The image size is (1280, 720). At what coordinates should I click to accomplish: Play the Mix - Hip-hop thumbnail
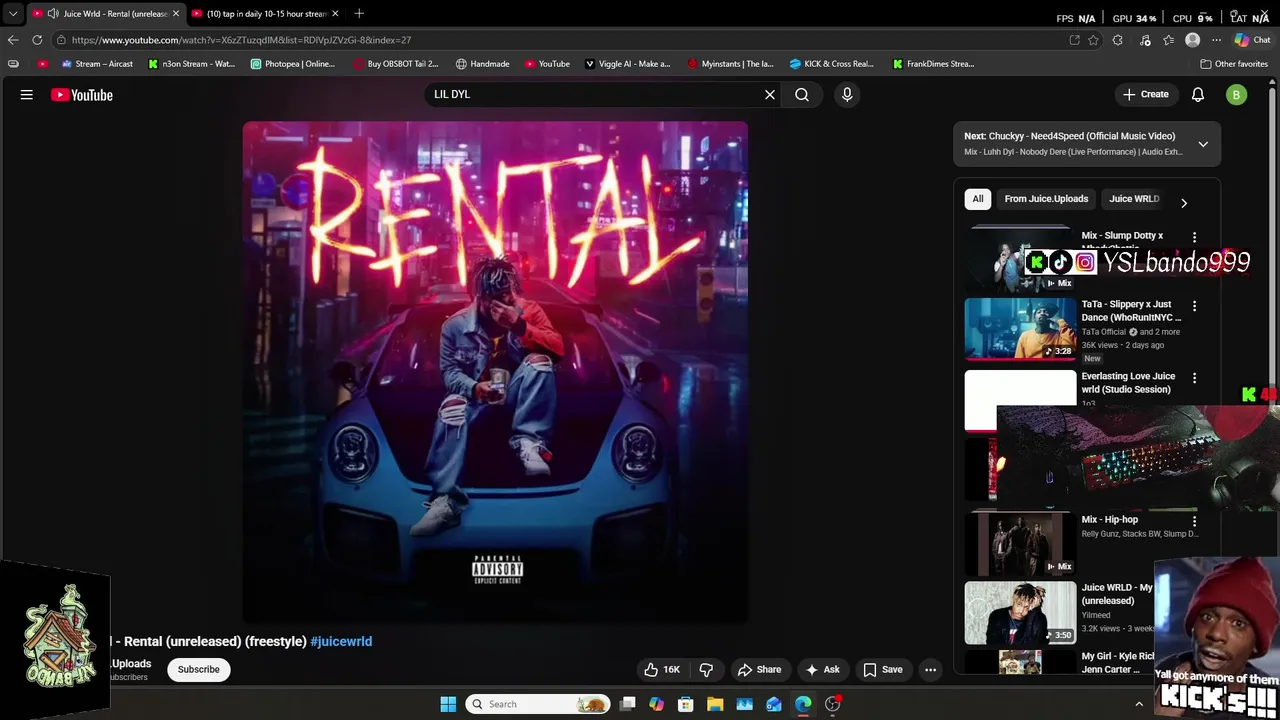pyautogui.click(x=1020, y=543)
